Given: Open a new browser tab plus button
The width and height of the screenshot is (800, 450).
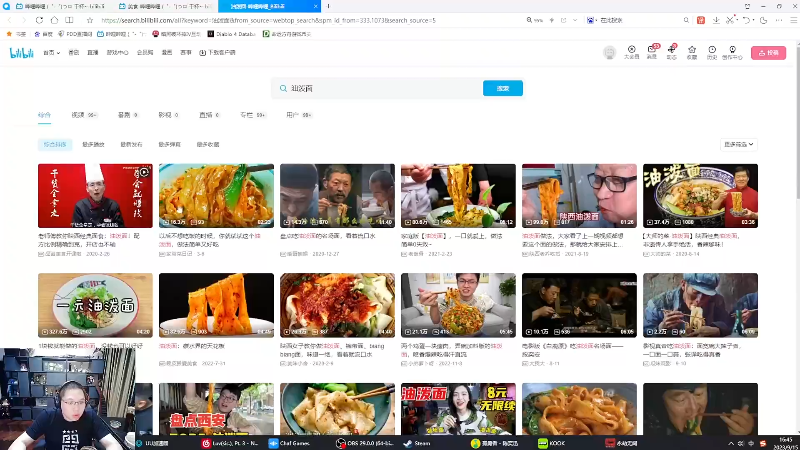Looking at the screenshot, I should 328,6.
